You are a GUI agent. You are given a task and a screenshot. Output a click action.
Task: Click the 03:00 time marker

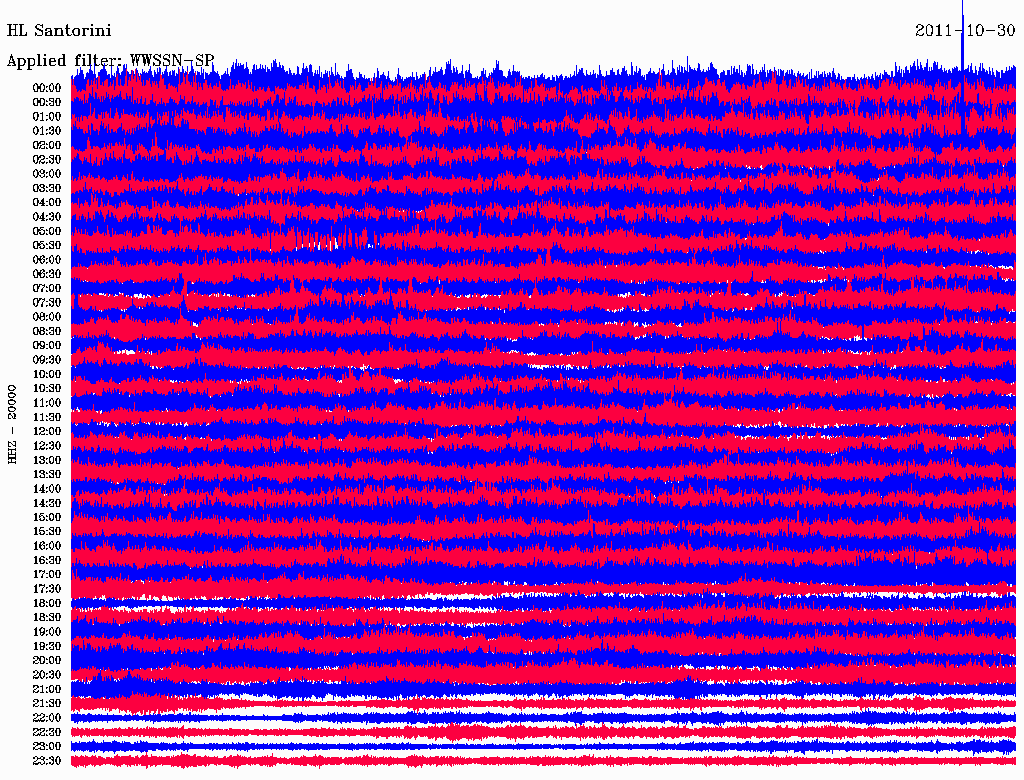pos(47,174)
